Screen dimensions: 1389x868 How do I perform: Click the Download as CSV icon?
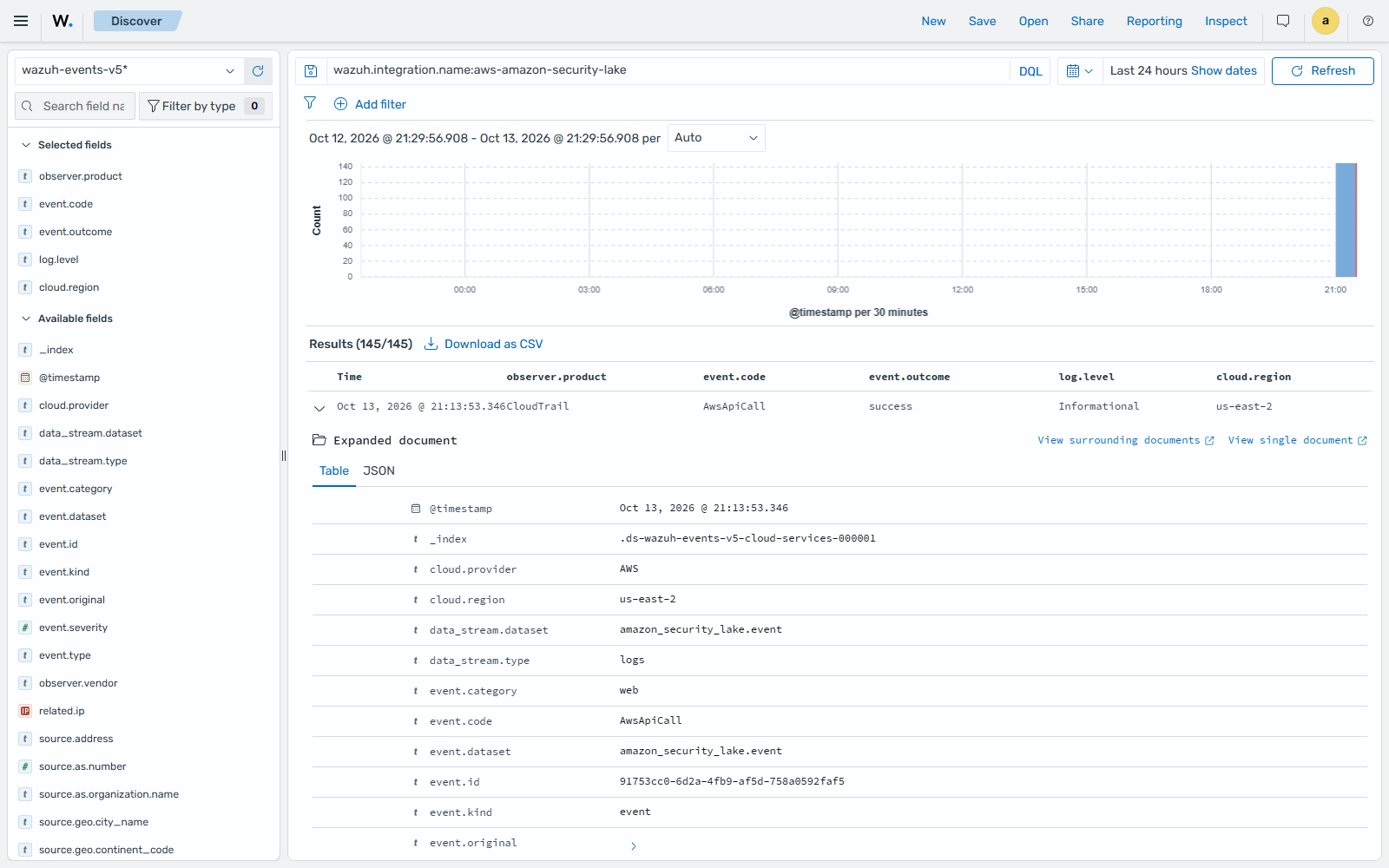431,344
